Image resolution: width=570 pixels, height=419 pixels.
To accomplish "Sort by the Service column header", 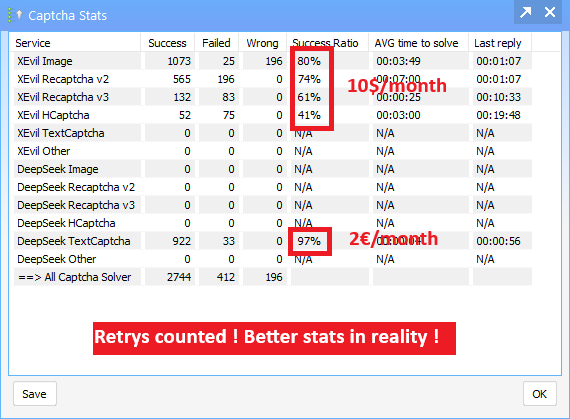I will point(75,43).
